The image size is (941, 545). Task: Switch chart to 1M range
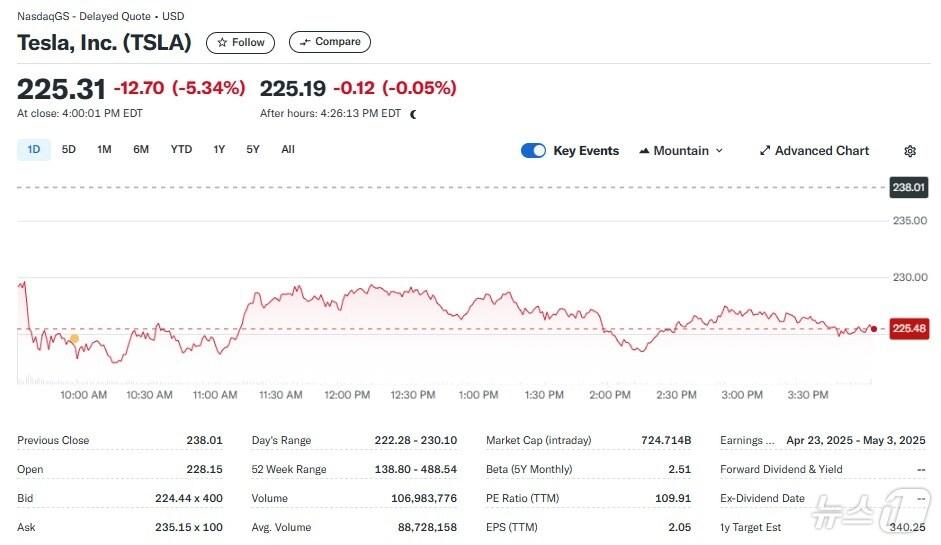[x=104, y=150]
